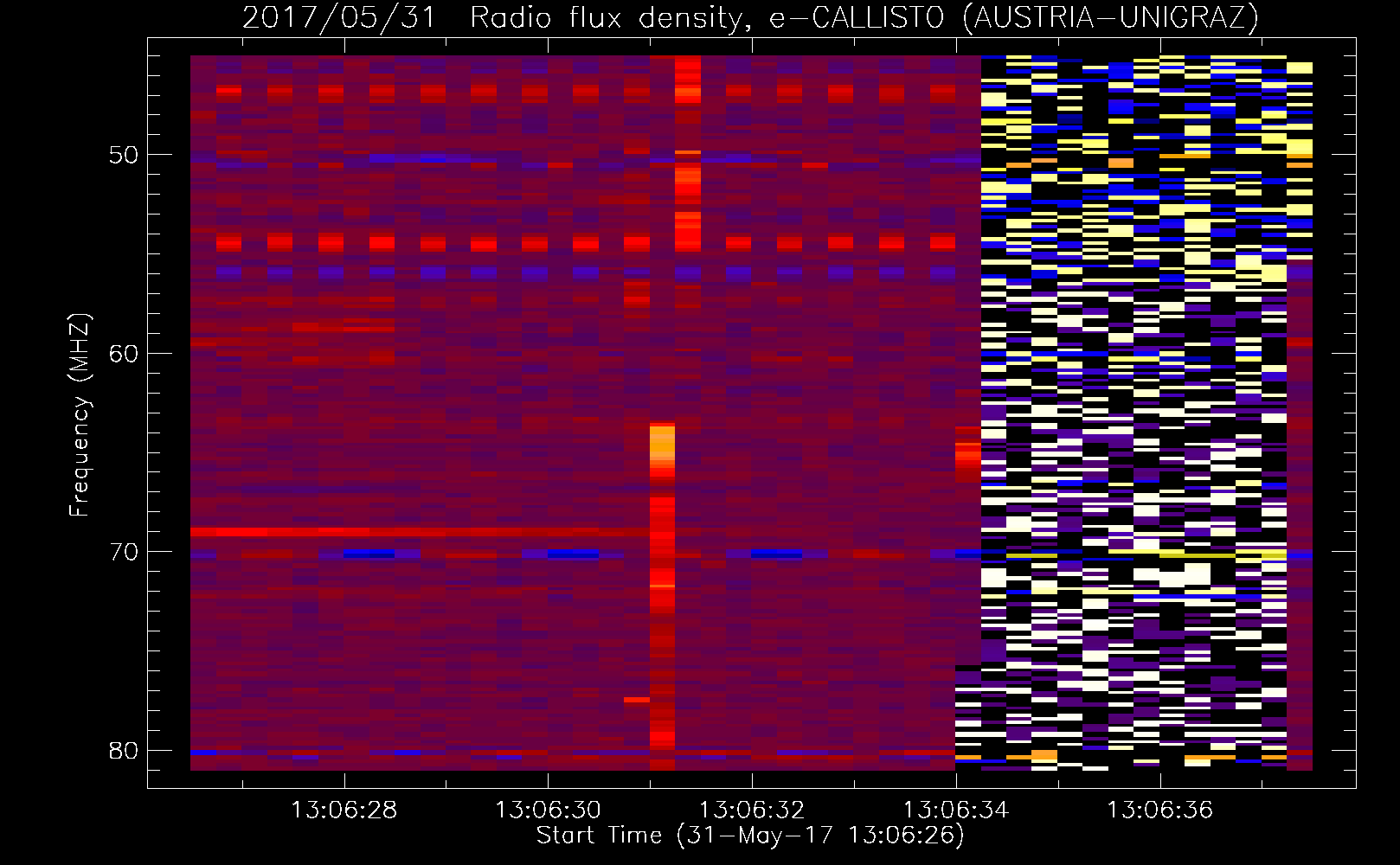1400x865 pixels.
Task: Click the plot title 'Radio flux density, e-CALLISTO (AUSTRIA-UNIGRAZ)'
Action: (864, 18)
